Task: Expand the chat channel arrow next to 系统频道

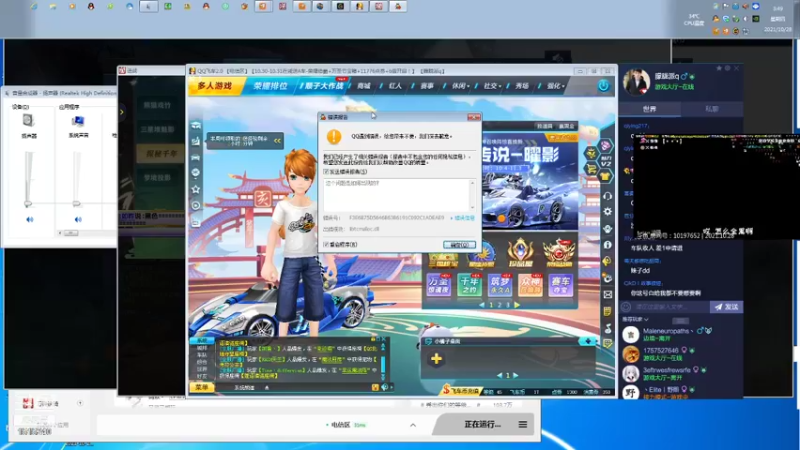Action: coord(266,388)
